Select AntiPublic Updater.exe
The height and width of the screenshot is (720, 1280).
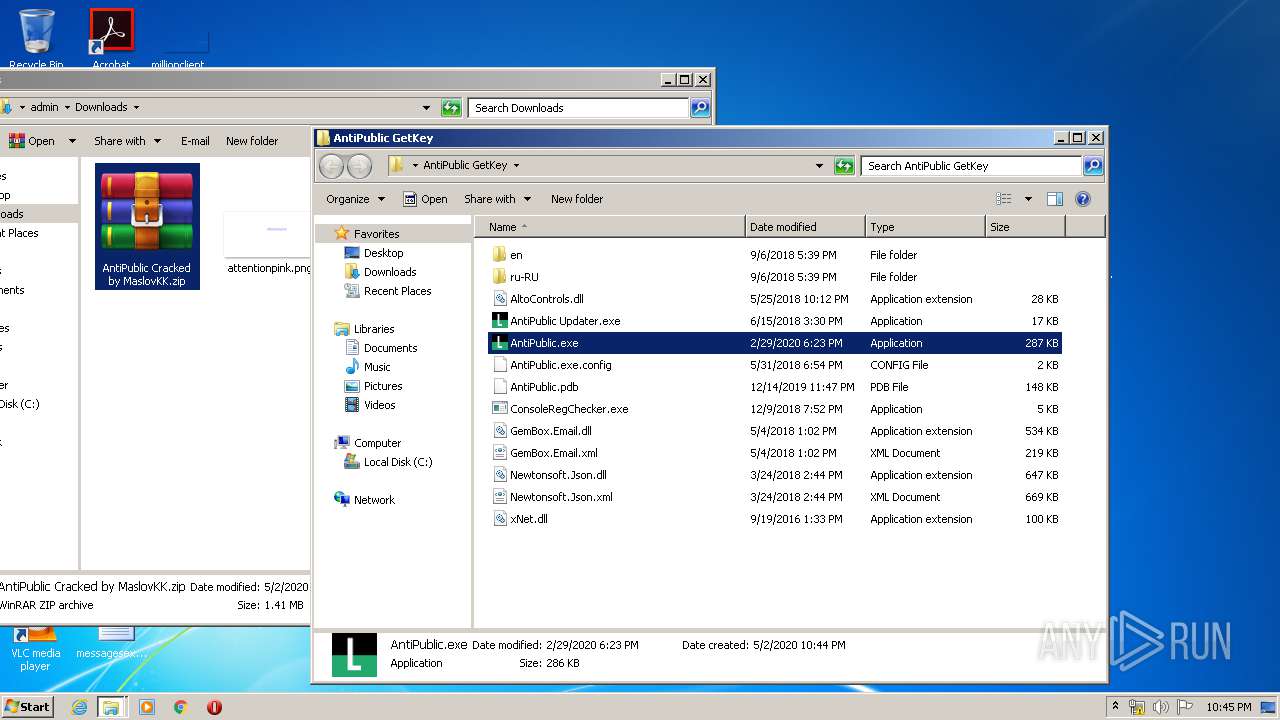(775, 321)
